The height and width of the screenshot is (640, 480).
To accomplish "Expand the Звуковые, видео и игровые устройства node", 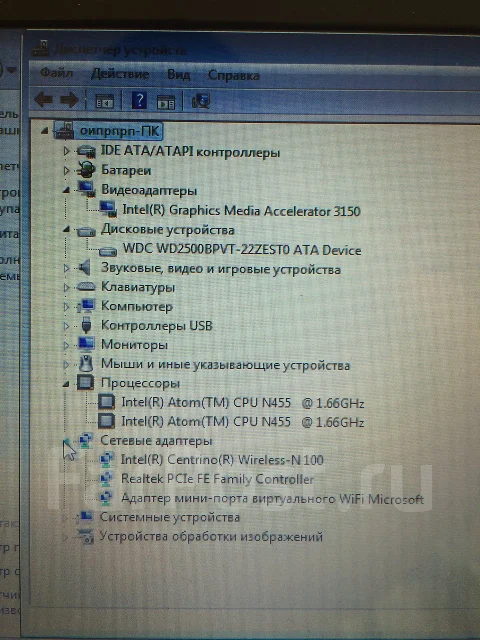I will (66, 268).
